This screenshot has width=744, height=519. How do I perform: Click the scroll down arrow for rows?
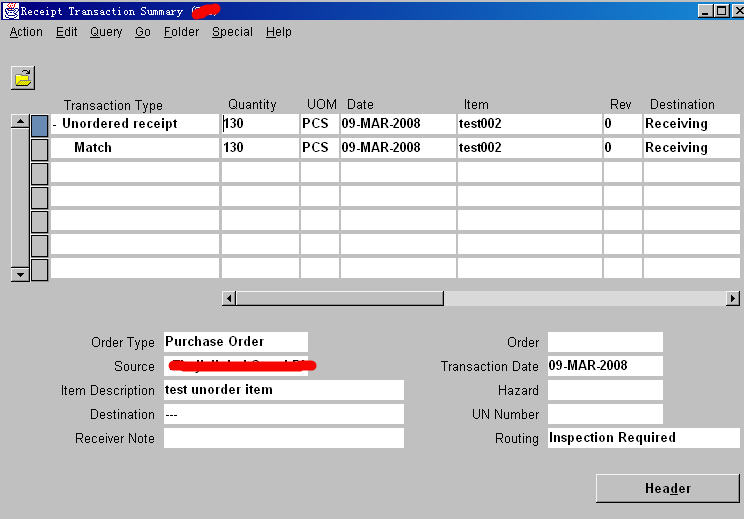[20, 274]
